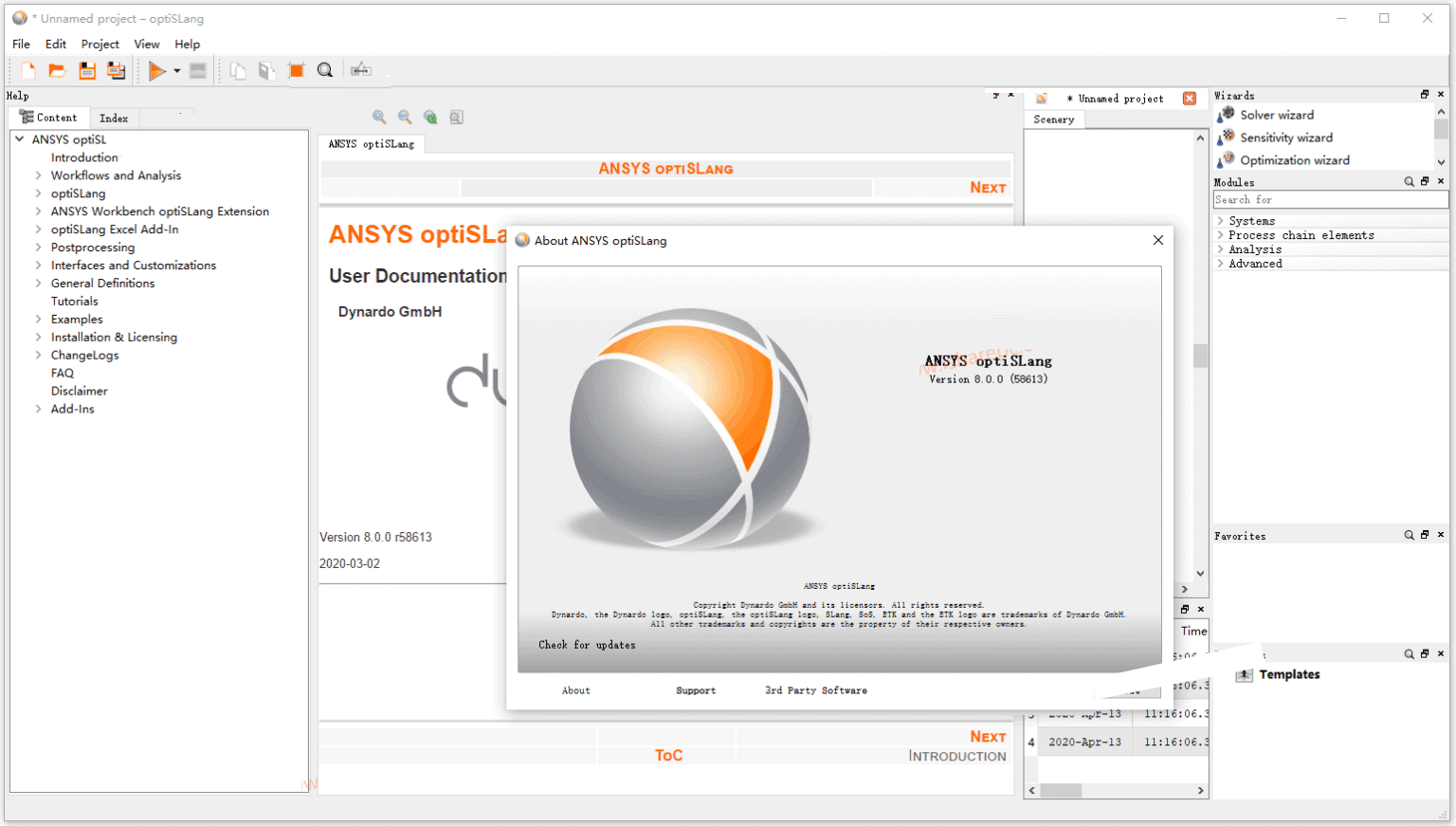Image resolution: width=1456 pixels, height=826 pixels.
Task: Click the top NEXT navigation link
Action: coord(988,188)
